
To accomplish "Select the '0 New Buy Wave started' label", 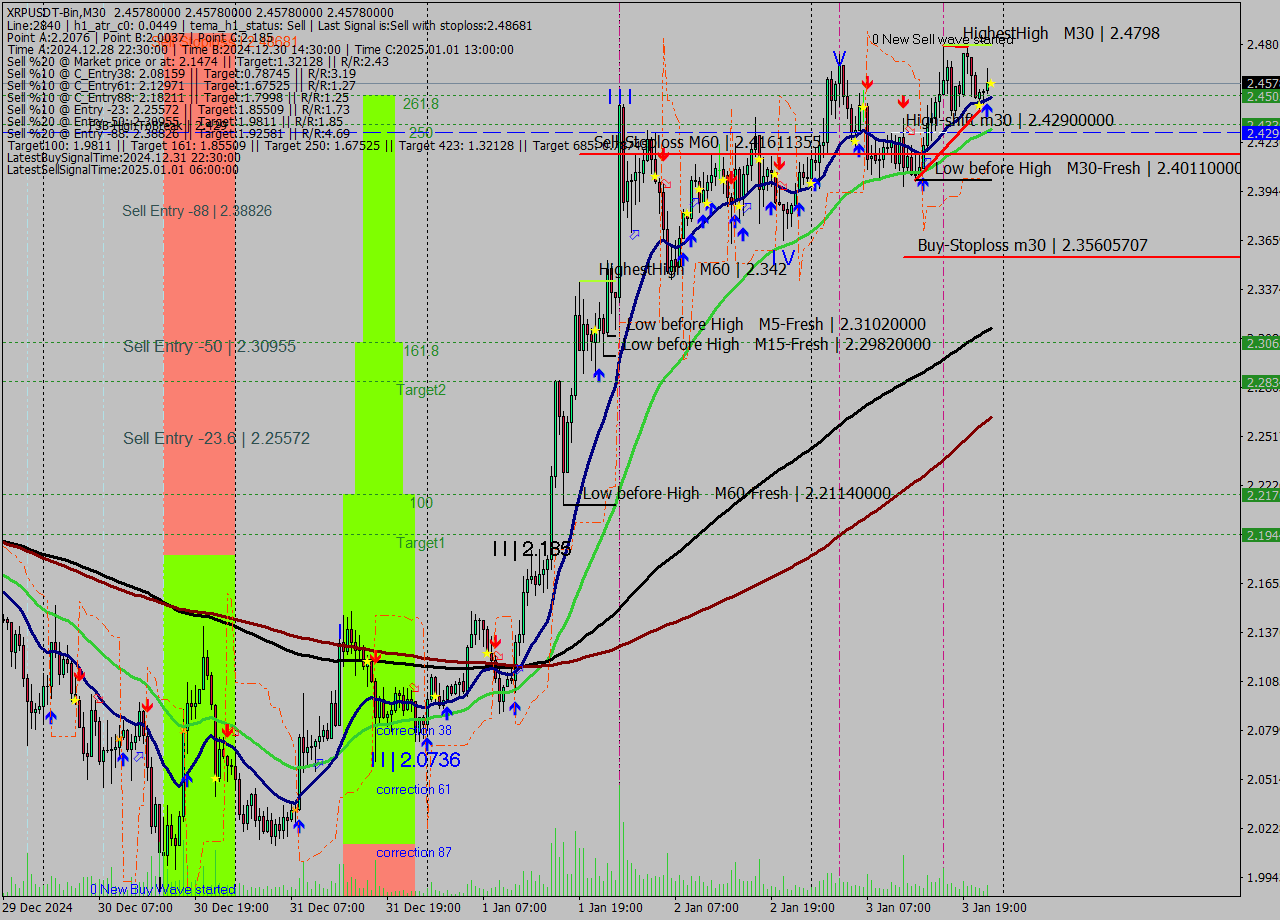I will click(162, 889).
